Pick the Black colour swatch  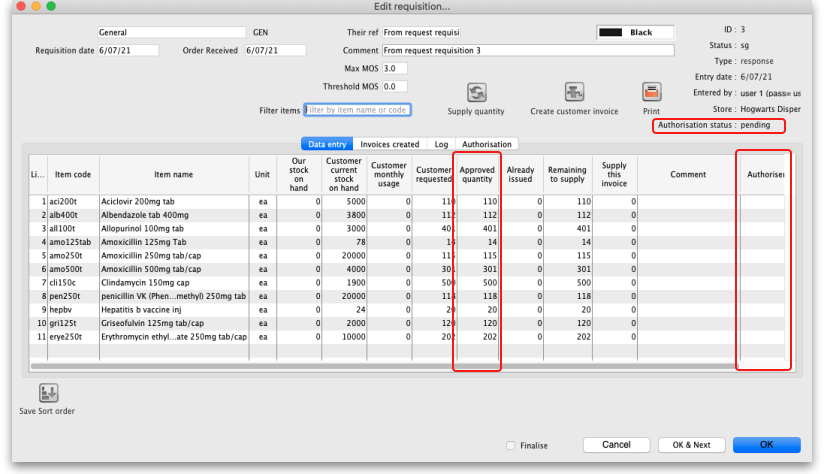[609, 32]
